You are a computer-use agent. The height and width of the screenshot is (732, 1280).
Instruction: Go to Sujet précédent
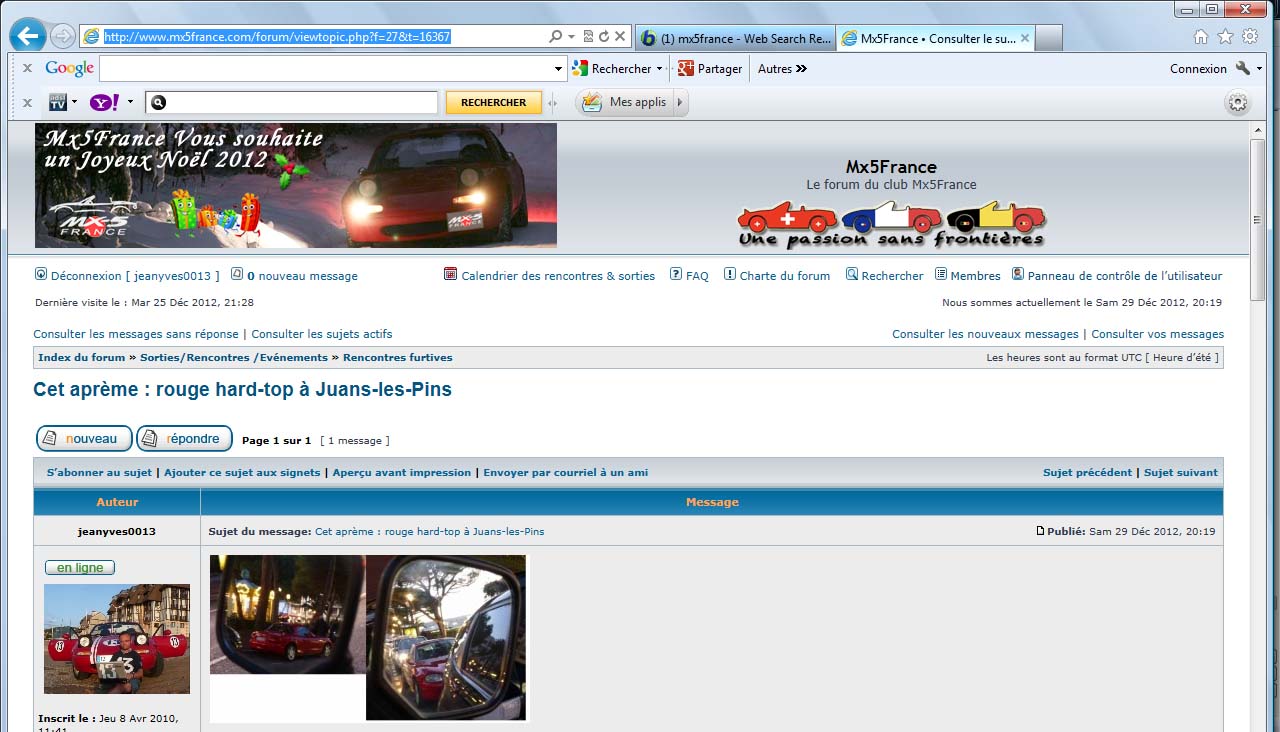coord(1088,472)
